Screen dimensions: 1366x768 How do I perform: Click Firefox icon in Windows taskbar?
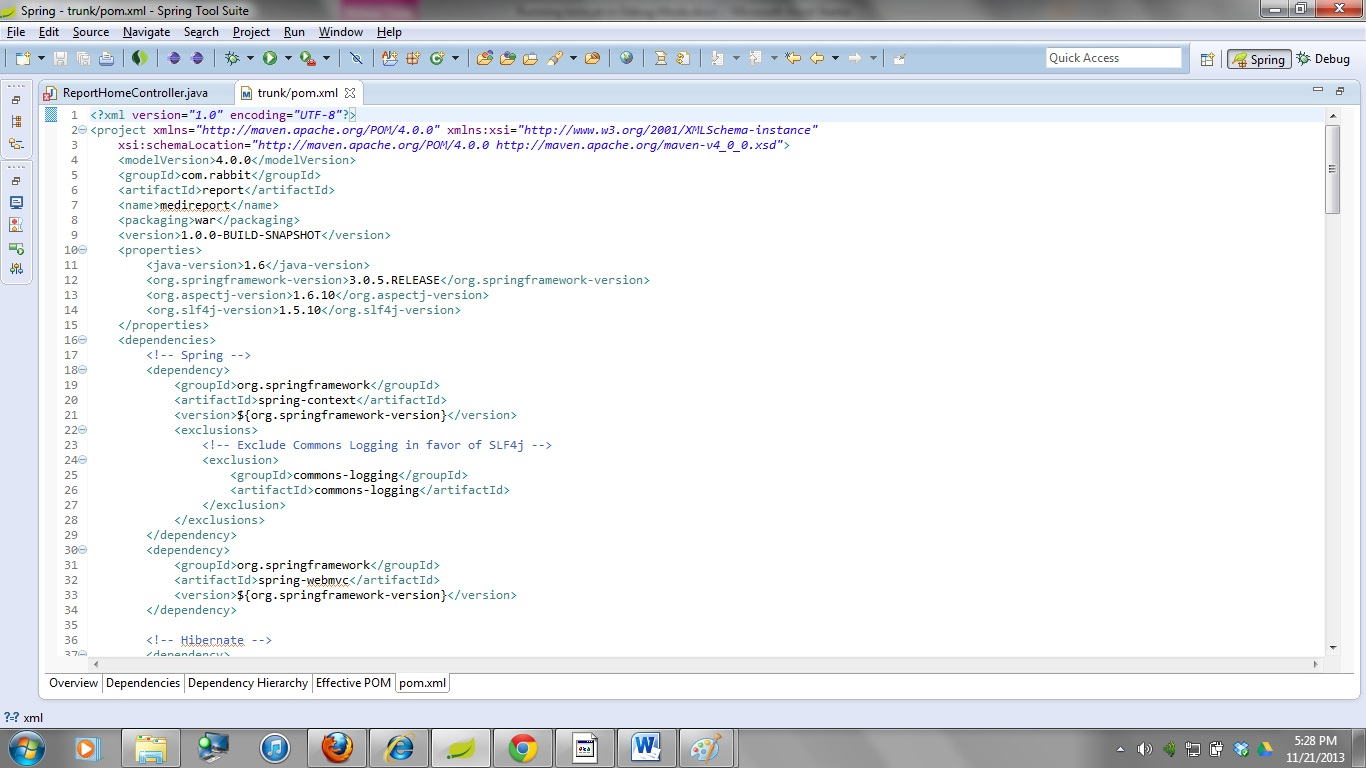(337, 747)
